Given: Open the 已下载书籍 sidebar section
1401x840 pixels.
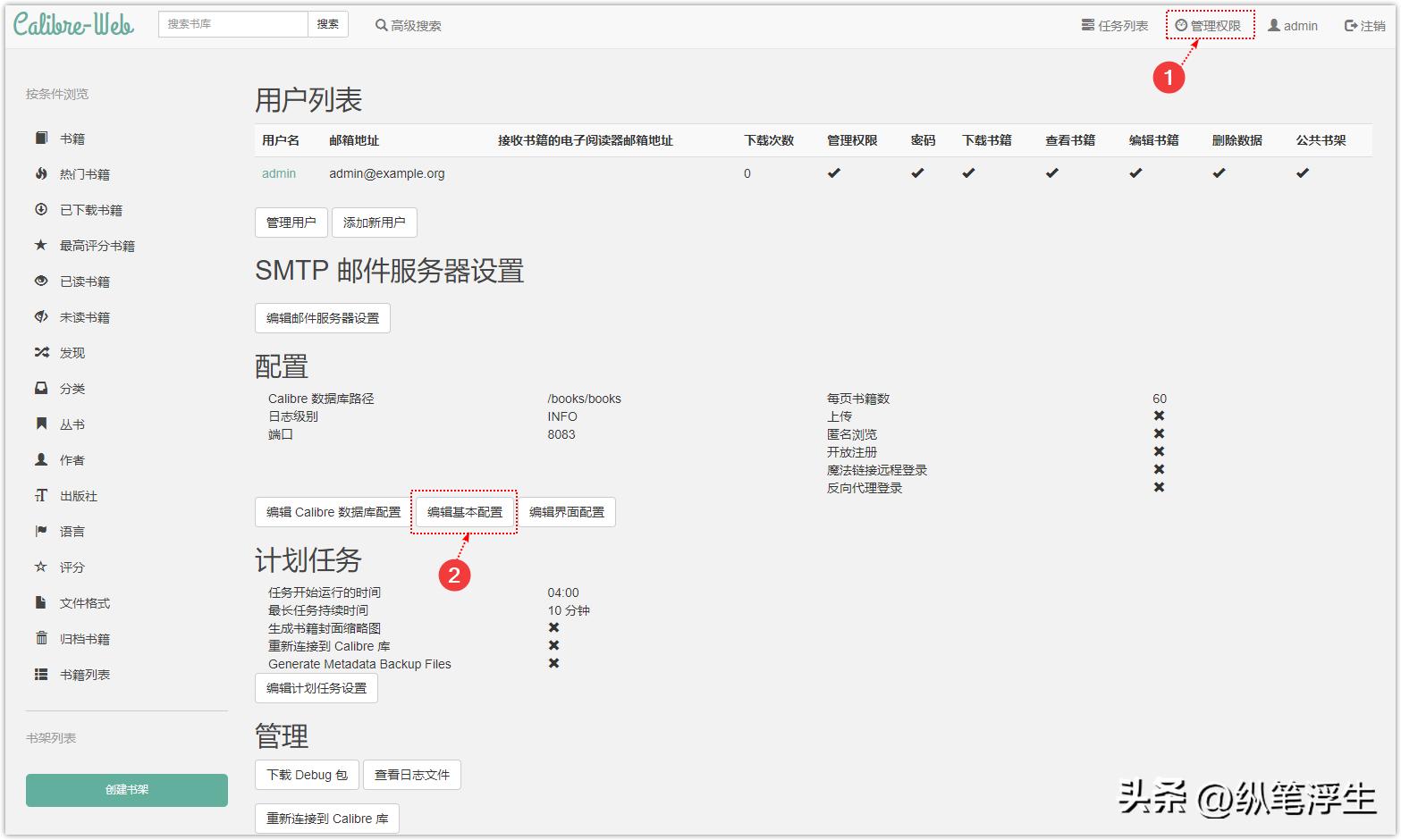Looking at the screenshot, I should pyautogui.click(x=91, y=209).
